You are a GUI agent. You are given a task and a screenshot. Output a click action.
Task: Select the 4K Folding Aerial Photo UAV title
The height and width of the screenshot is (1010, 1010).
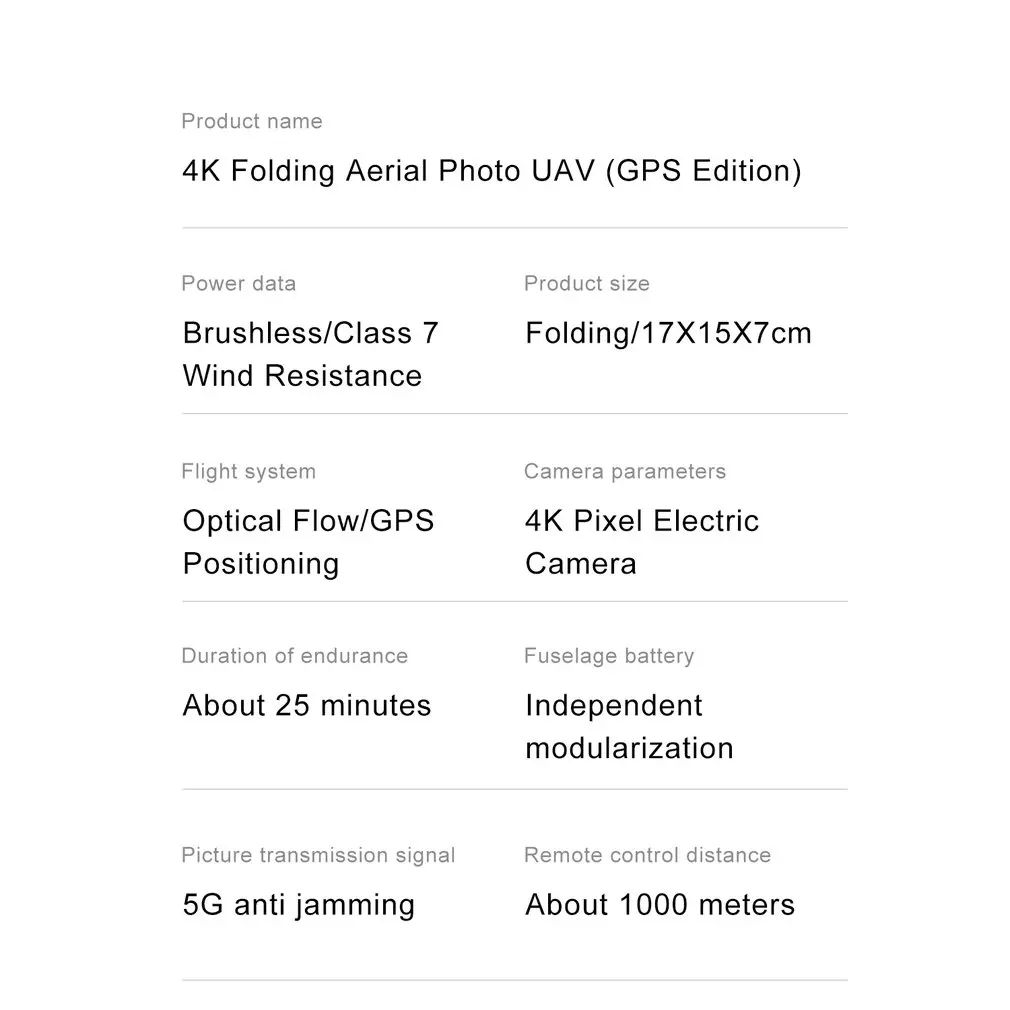pos(491,171)
